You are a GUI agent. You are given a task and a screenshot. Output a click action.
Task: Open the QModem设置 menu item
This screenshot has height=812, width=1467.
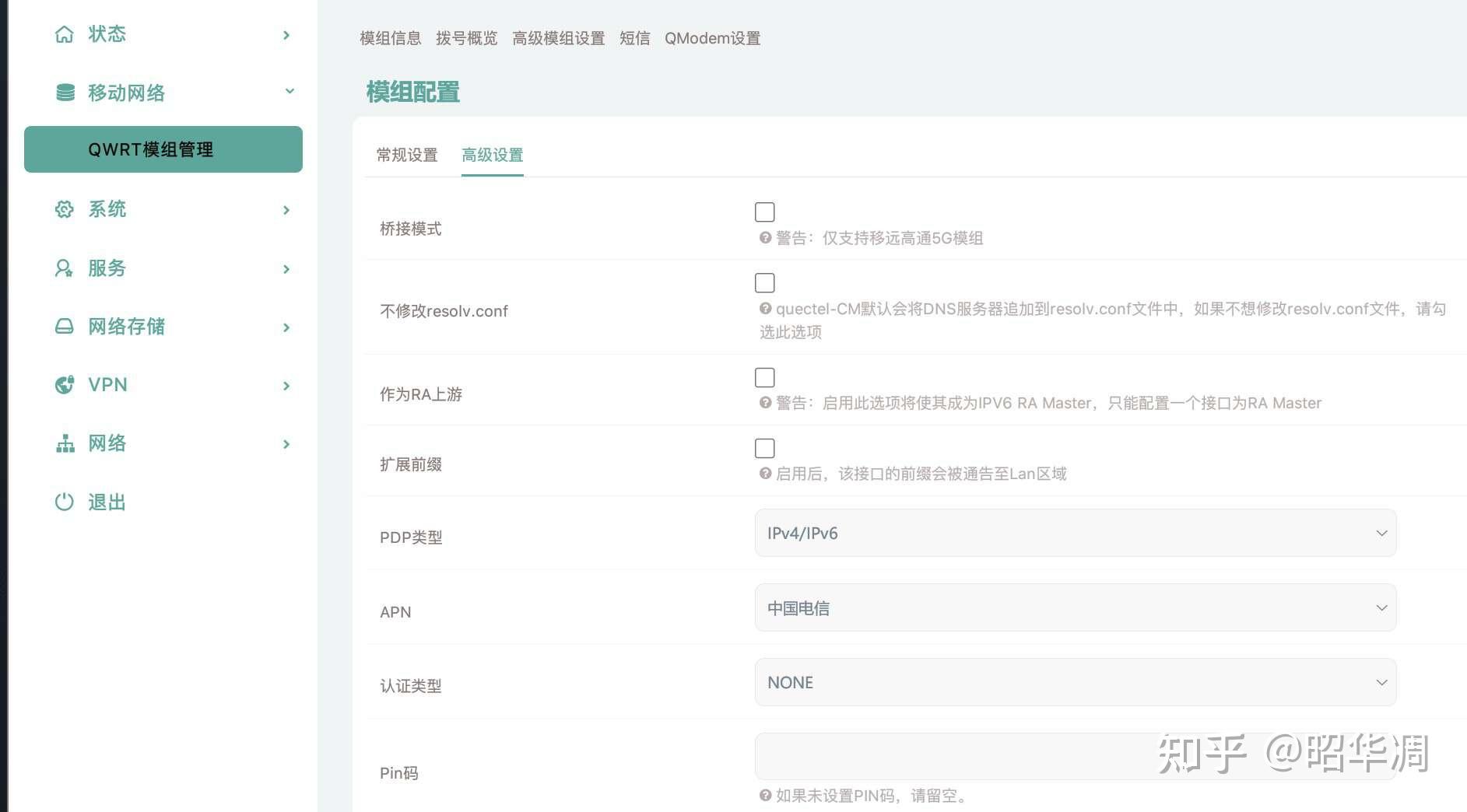[712, 38]
